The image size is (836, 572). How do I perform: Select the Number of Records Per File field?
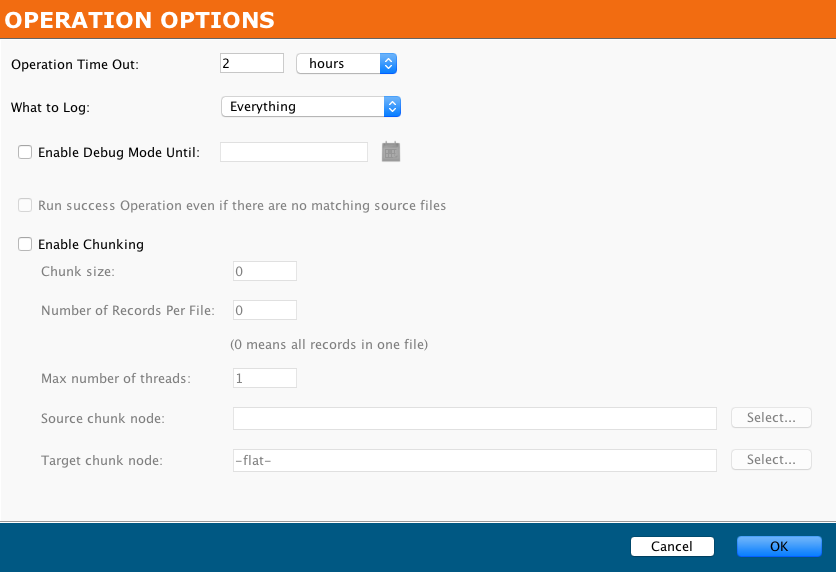(x=264, y=310)
